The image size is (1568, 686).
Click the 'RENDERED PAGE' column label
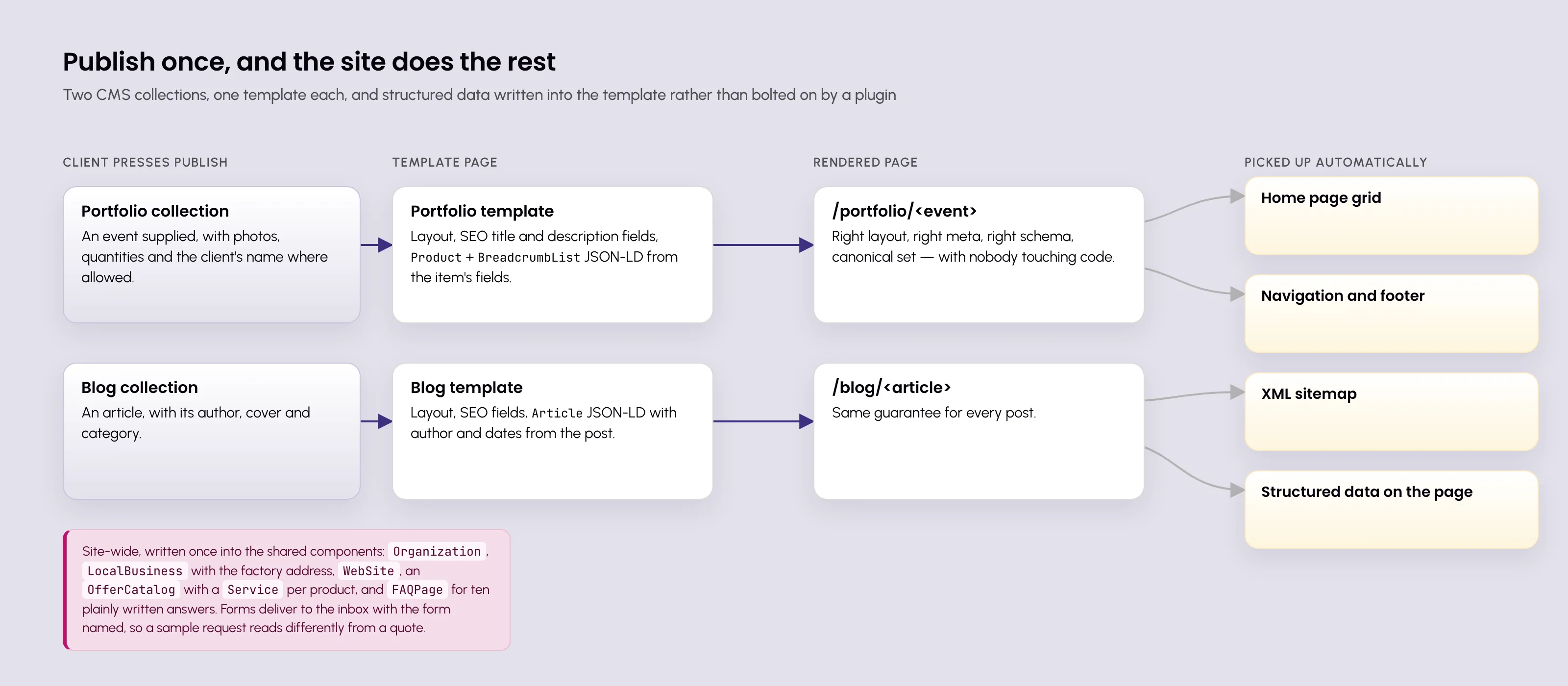865,162
